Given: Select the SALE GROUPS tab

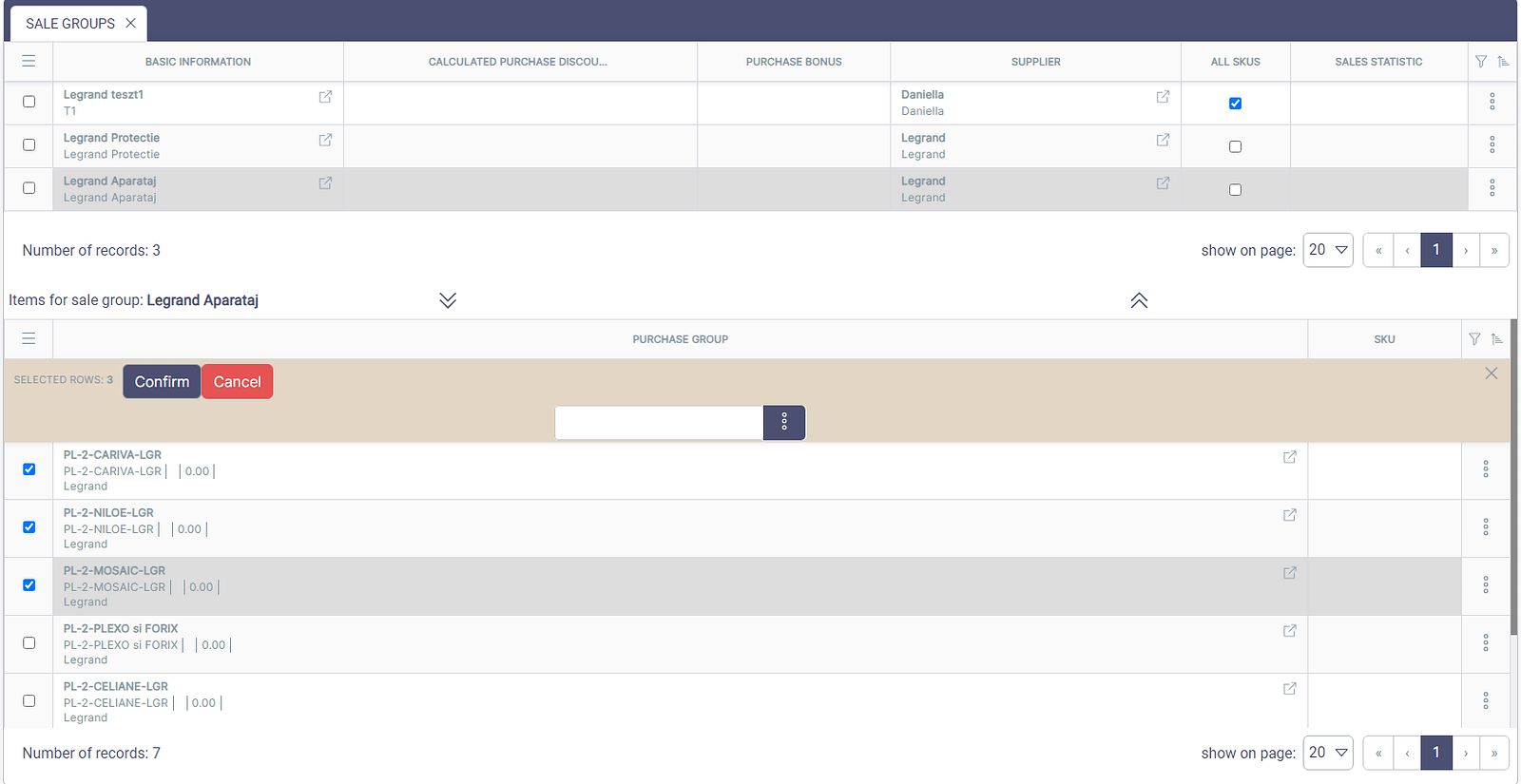Looking at the screenshot, I should (x=70, y=24).
